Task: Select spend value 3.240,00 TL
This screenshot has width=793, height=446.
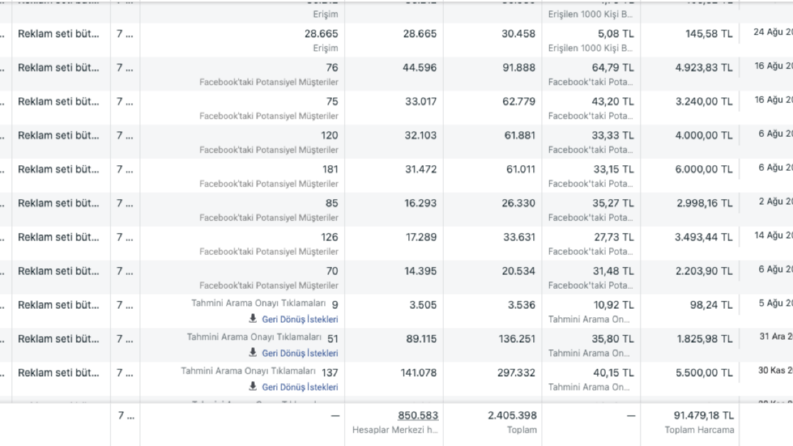Action: [x=703, y=102]
